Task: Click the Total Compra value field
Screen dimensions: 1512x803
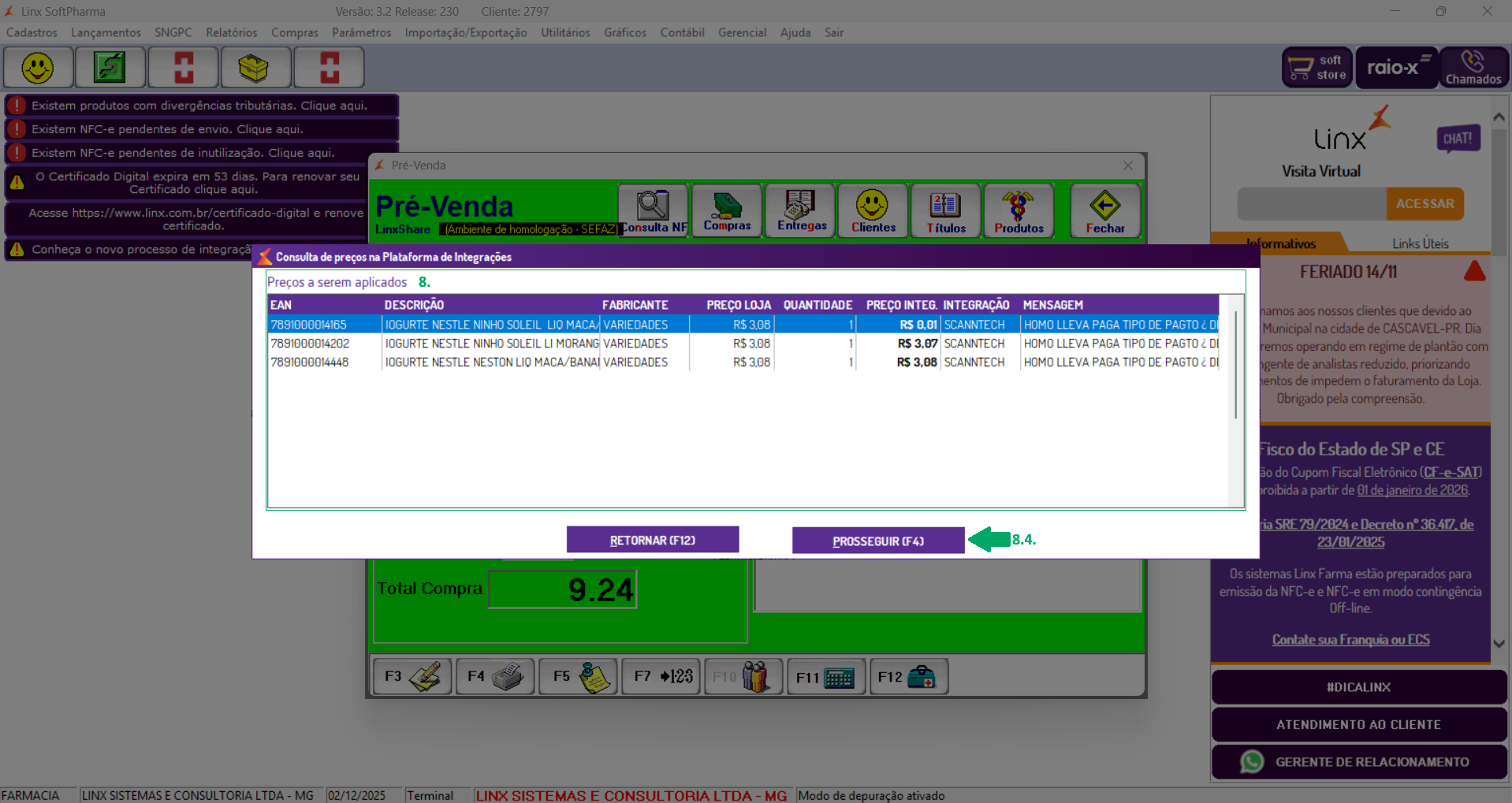Action: pos(562,589)
